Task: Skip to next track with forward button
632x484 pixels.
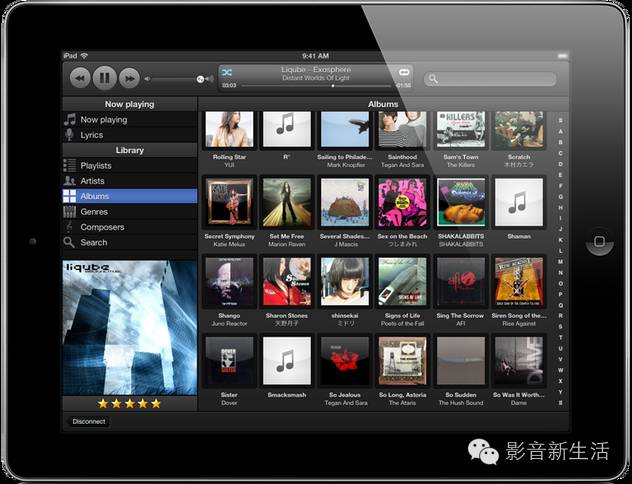Action: coord(129,78)
